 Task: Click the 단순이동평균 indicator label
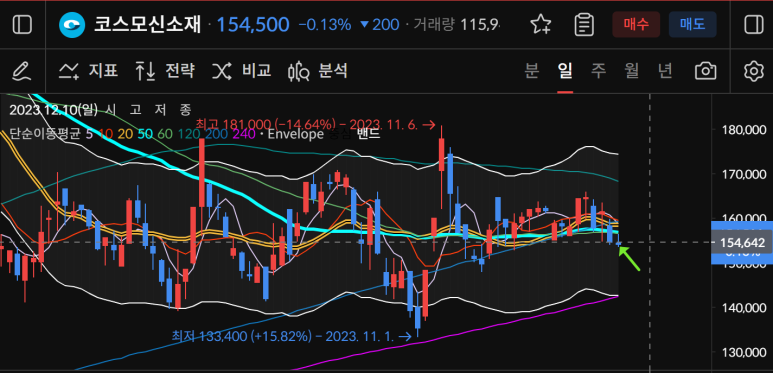[x=45, y=134]
